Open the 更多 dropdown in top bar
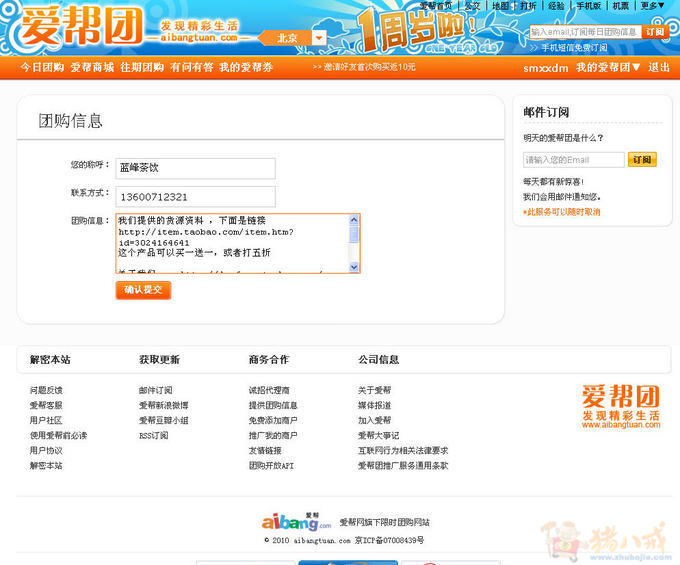 (x=653, y=6)
